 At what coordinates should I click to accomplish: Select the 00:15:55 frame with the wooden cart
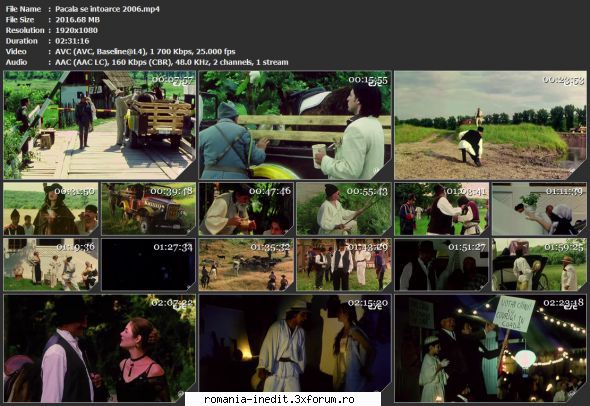pyautogui.click(x=295, y=125)
